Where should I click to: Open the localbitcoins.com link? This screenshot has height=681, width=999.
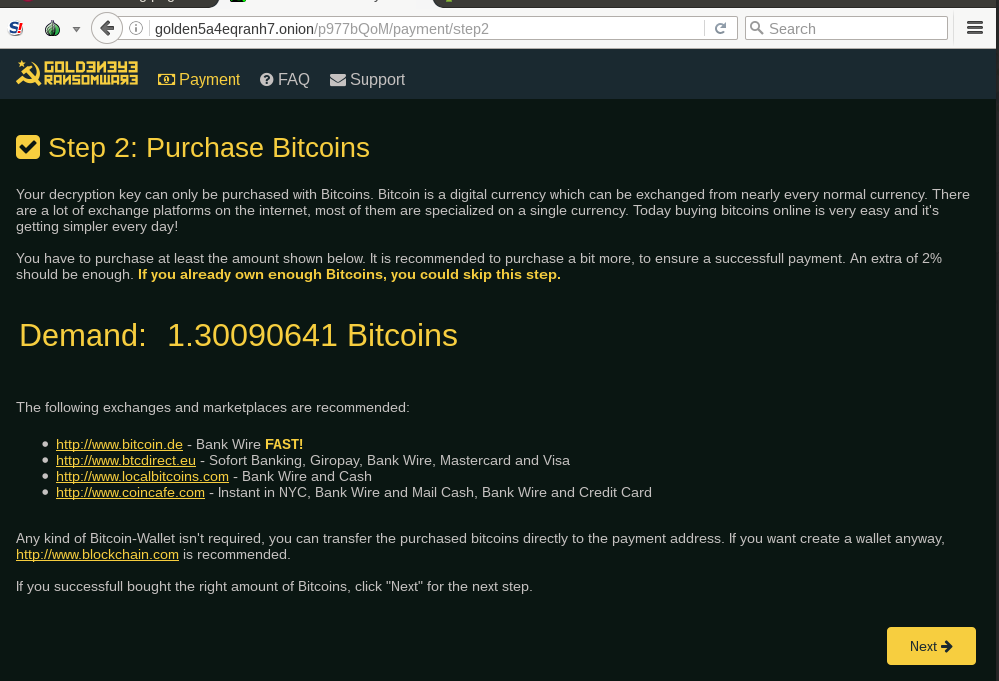pos(142,476)
